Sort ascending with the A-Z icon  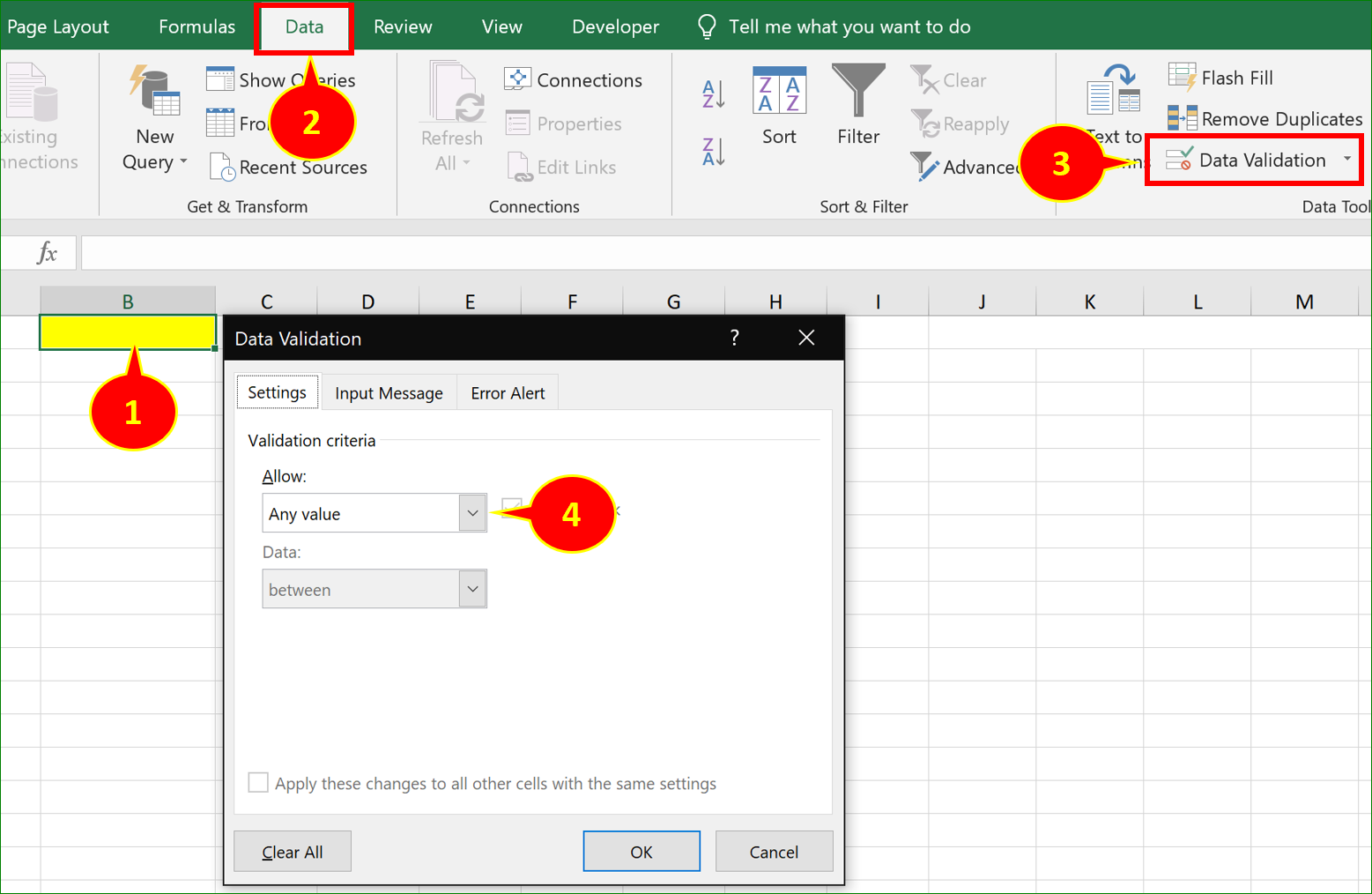[712, 93]
